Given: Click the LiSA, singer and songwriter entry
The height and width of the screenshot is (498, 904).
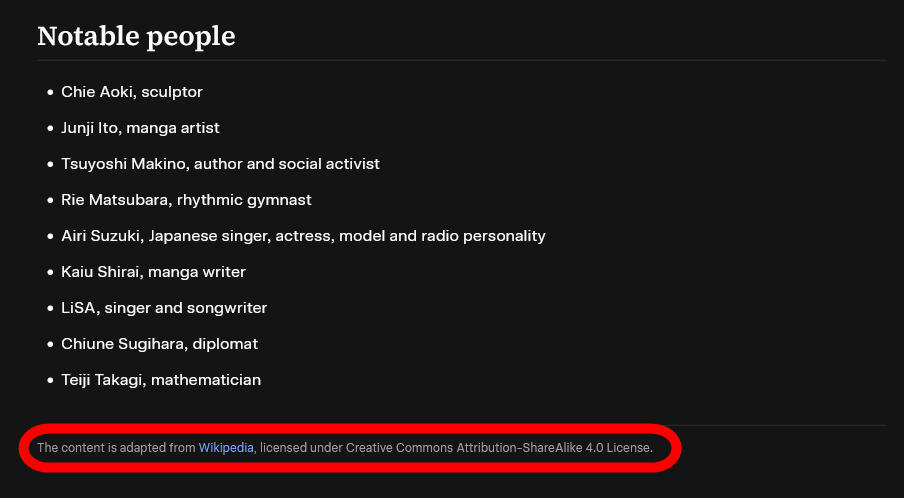Looking at the screenshot, I should point(164,308).
